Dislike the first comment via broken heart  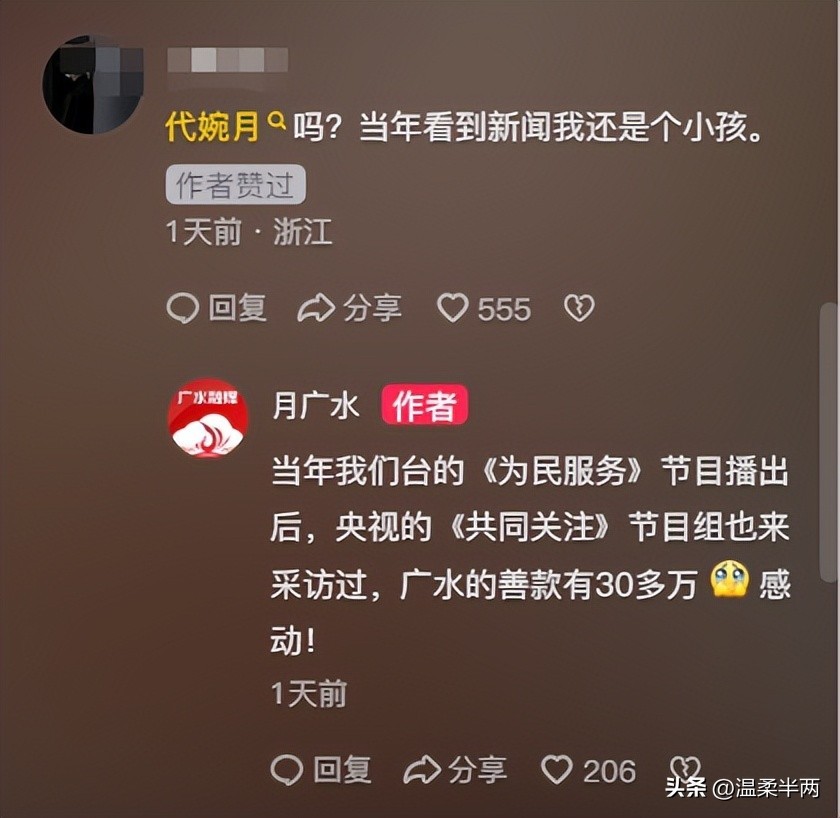coord(579,309)
